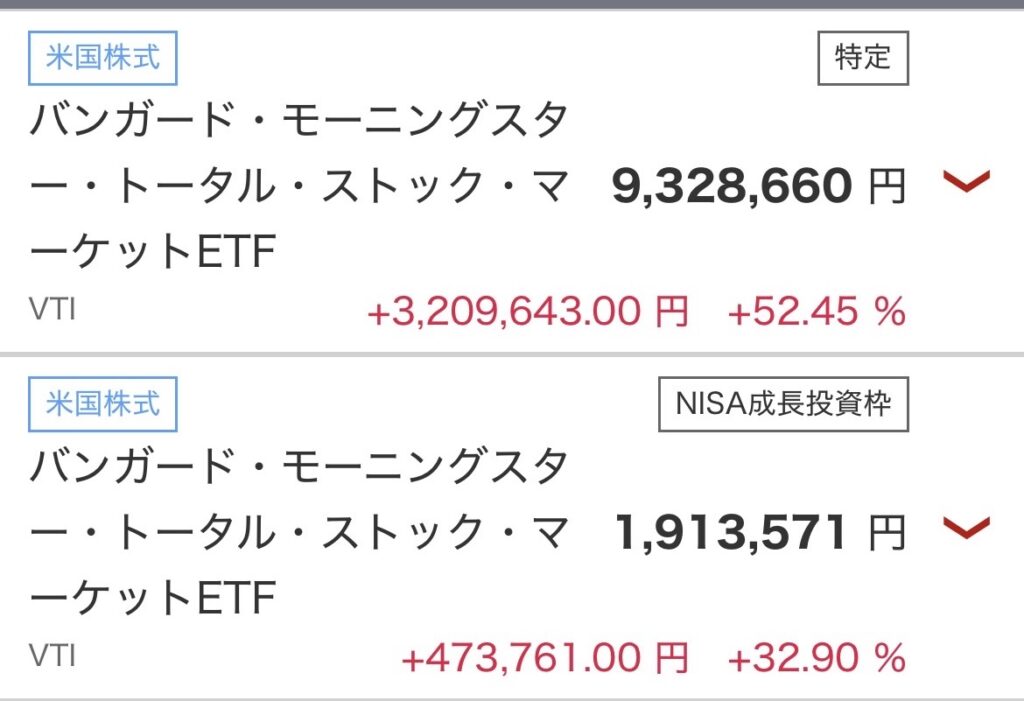The height and width of the screenshot is (701, 1024).
Task: Tap ーケットETF text in NISA holding
Action: pyautogui.click(x=153, y=597)
